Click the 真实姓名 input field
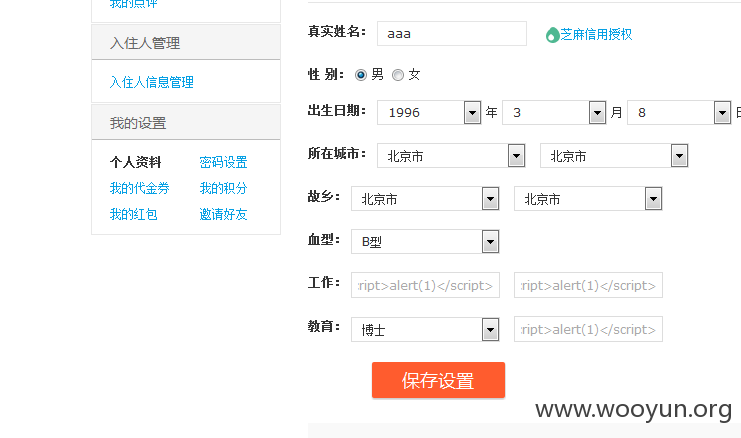The height and width of the screenshot is (438, 741). coord(452,34)
